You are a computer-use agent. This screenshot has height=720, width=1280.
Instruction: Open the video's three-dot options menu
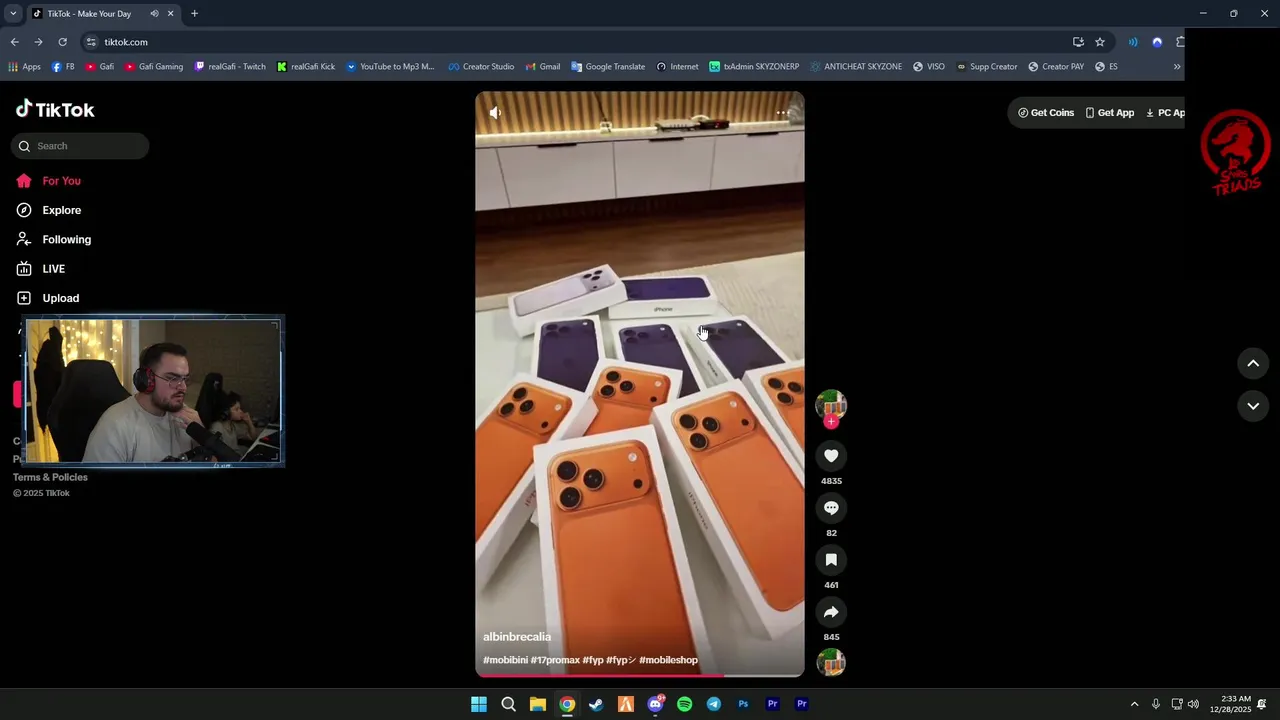(x=783, y=113)
